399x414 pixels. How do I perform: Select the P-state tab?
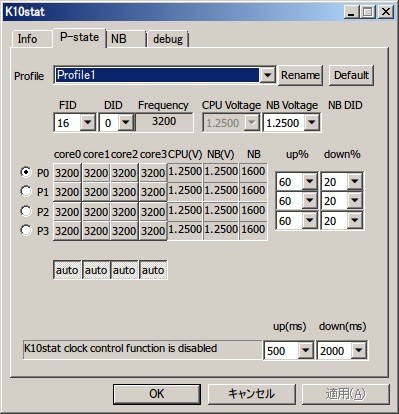coord(79,37)
